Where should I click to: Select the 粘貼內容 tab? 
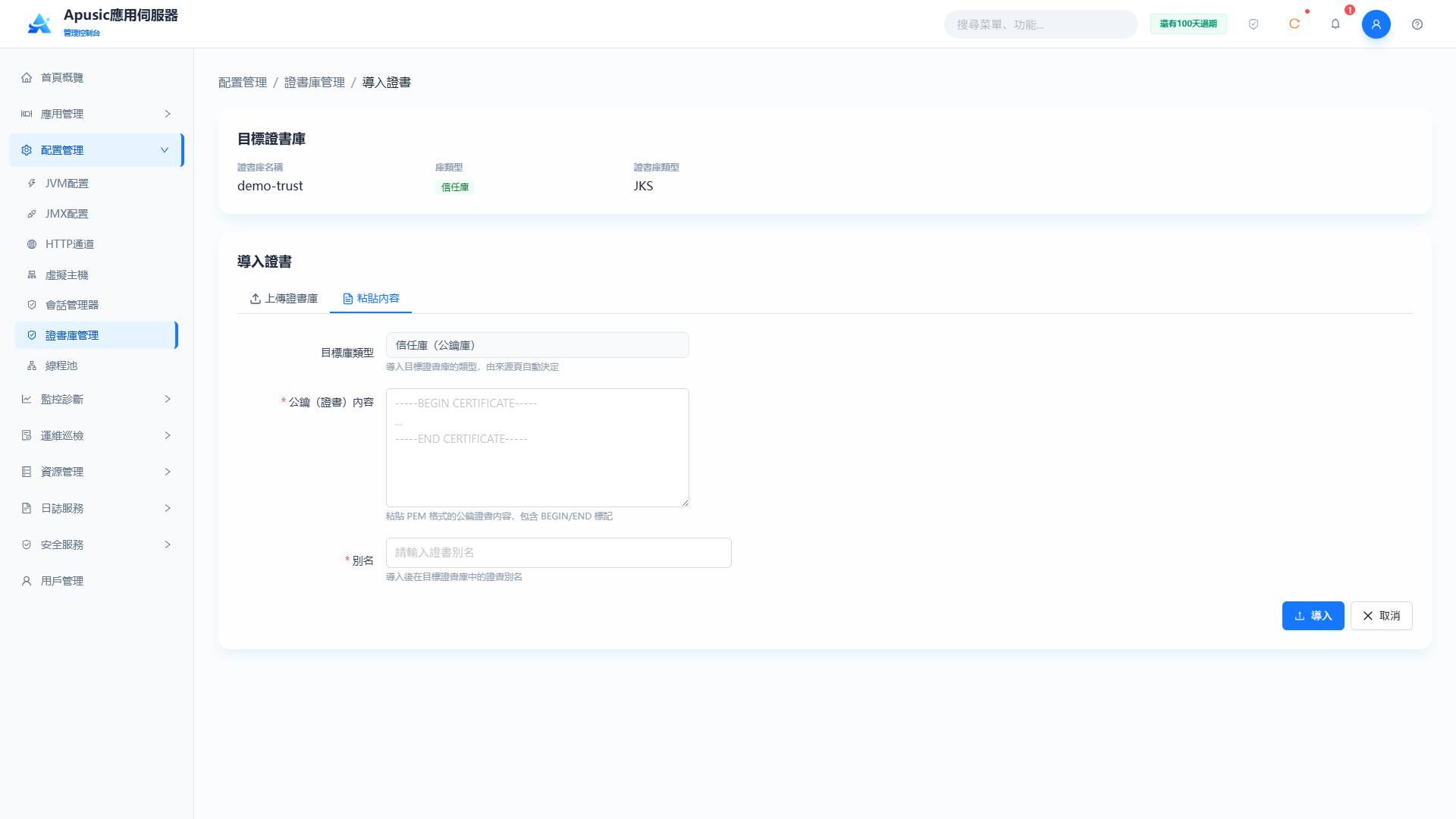[x=371, y=299]
